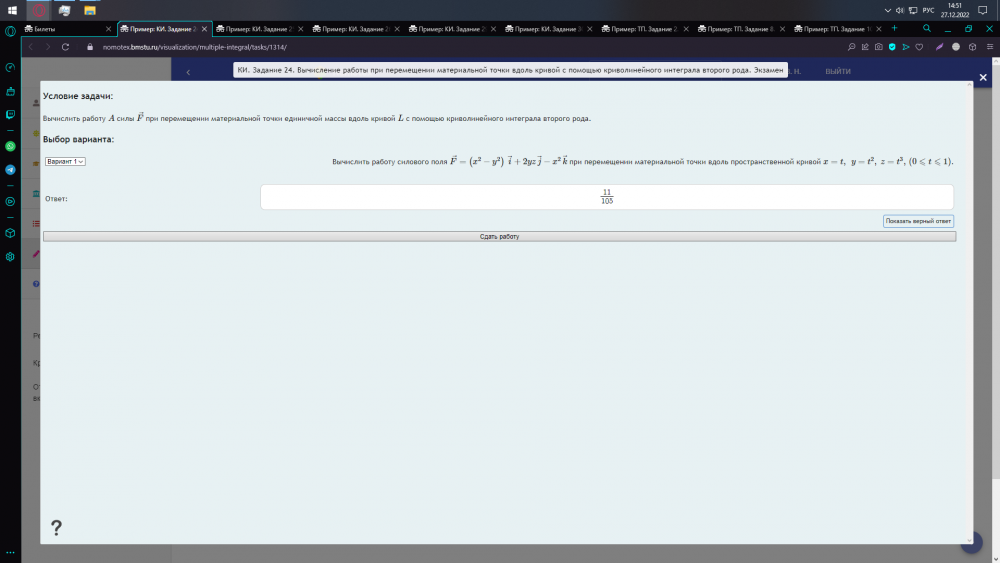Open the volume control in system tray
Image resolution: width=1000 pixels, height=563 pixels.
pos(900,10)
